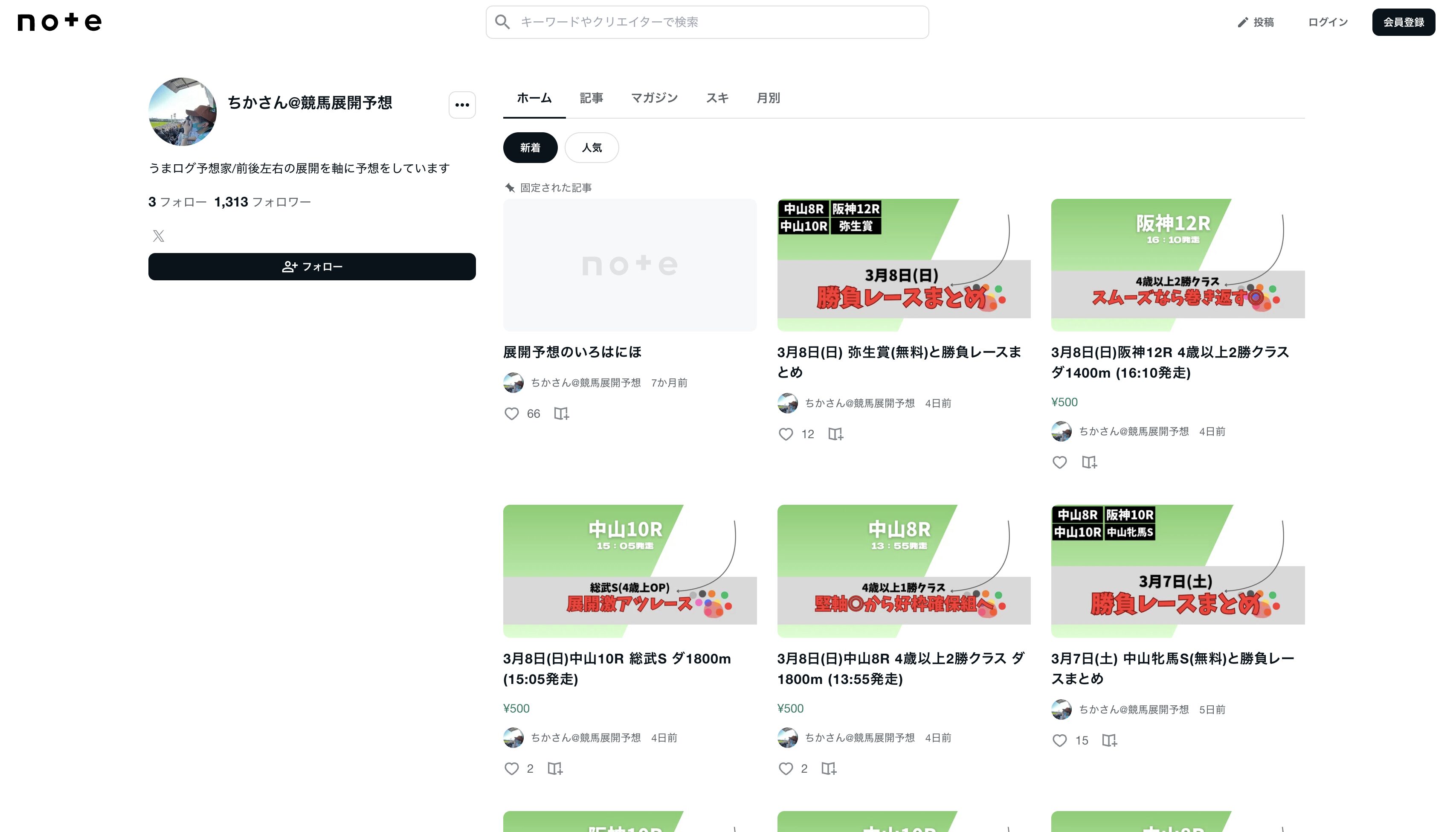
Task: Select the 新着 filter pill
Action: coord(530,148)
